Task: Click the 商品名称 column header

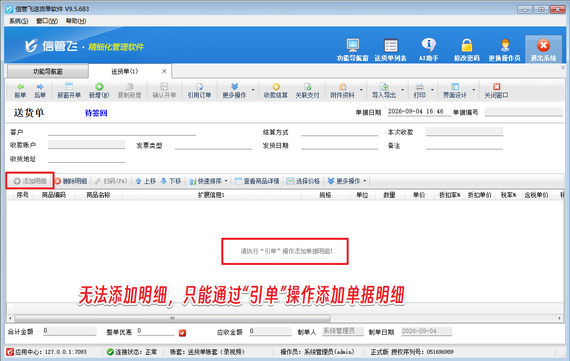Action: coord(98,195)
